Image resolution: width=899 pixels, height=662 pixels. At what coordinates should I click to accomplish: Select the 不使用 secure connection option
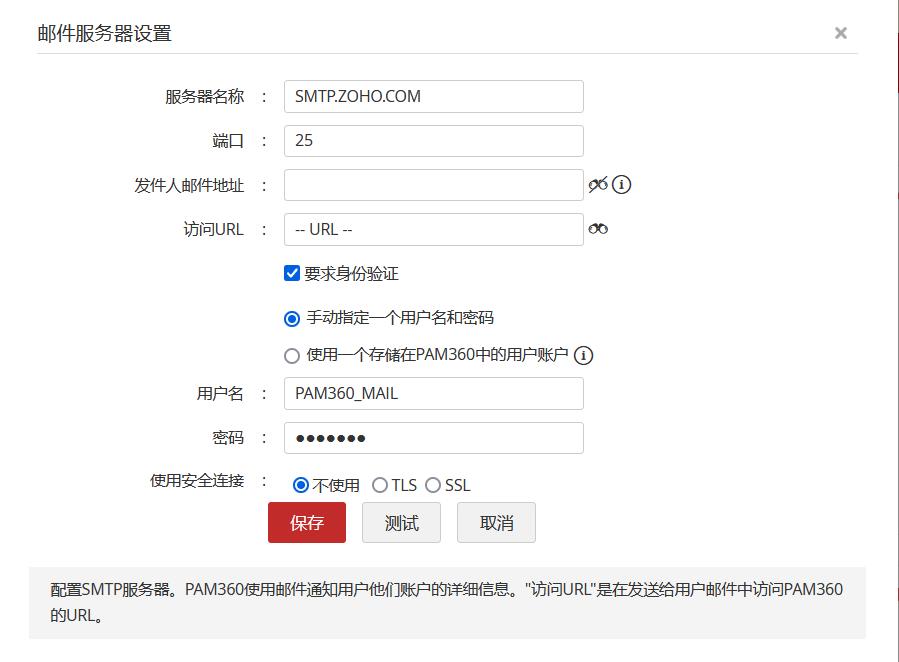[301, 485]
